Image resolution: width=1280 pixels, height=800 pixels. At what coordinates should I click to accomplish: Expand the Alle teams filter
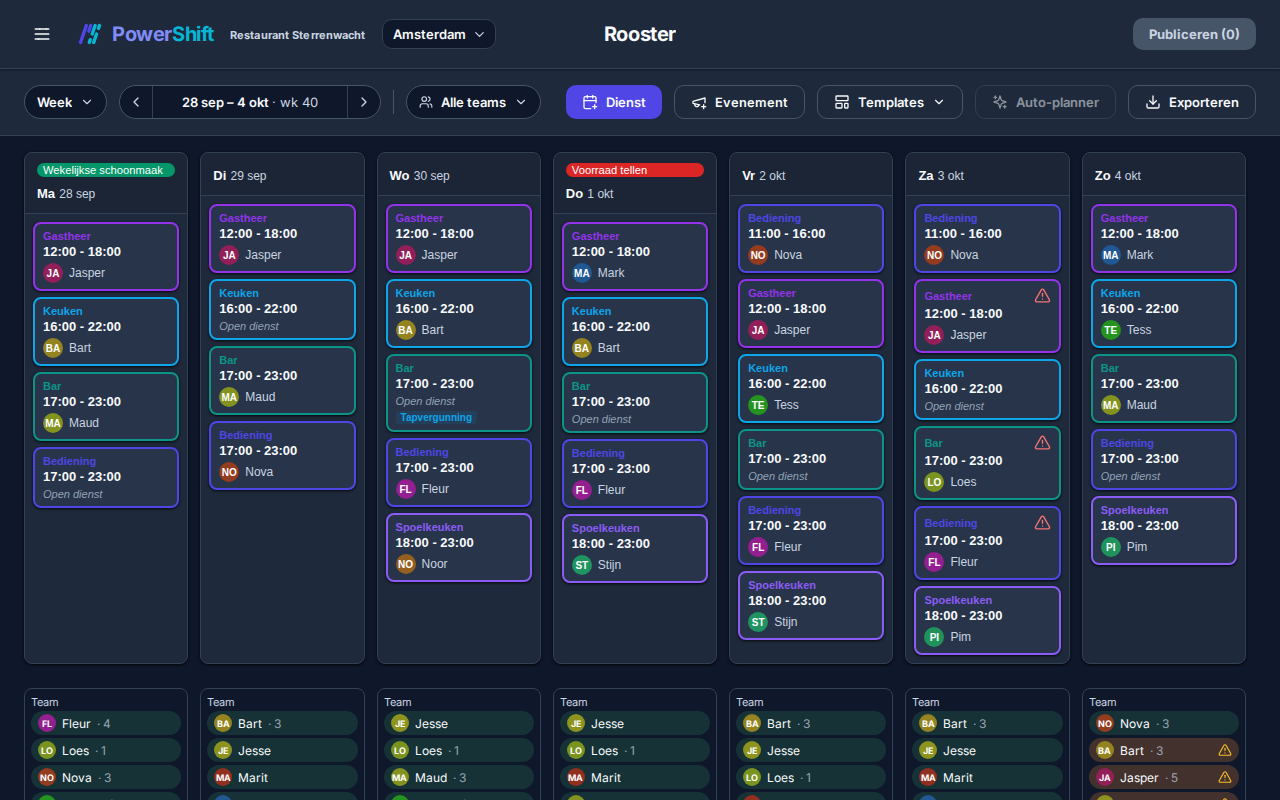[x=473, y=102]
